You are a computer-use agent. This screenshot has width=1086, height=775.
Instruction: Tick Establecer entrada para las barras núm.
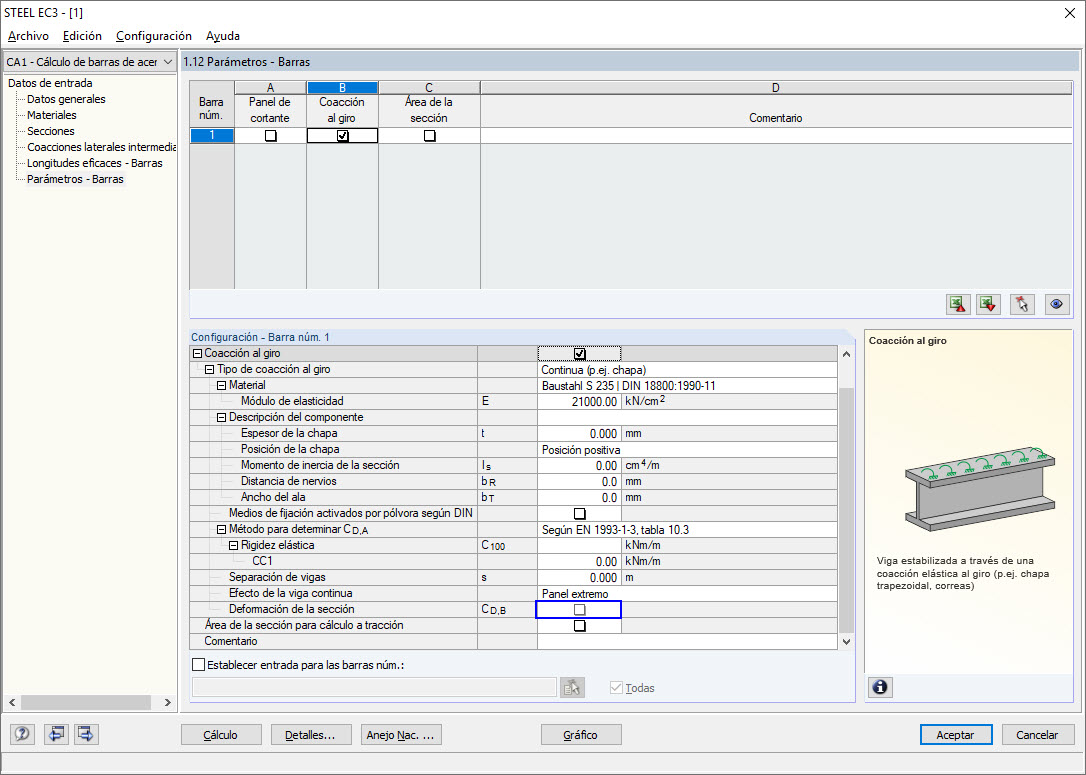click(199, 665)
